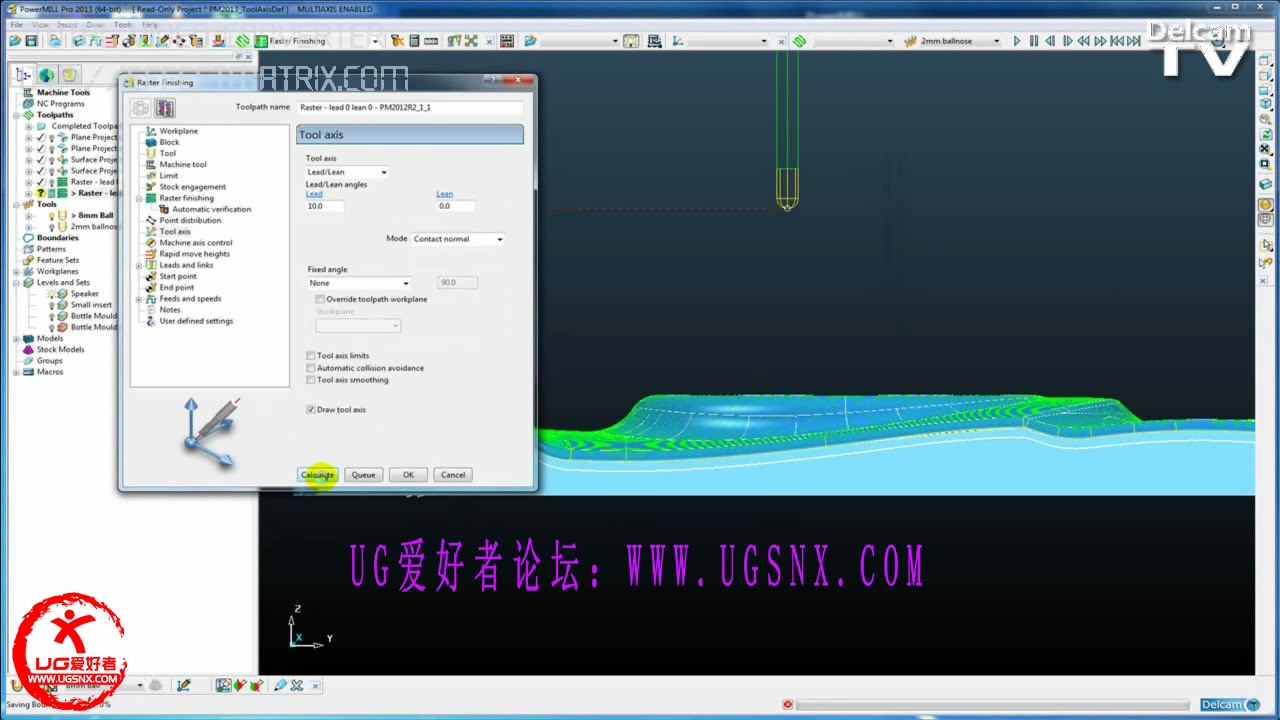1280x720 pixels.
Task: Click the refresh view icon in right toolbar
Action: pos(1265,133)
